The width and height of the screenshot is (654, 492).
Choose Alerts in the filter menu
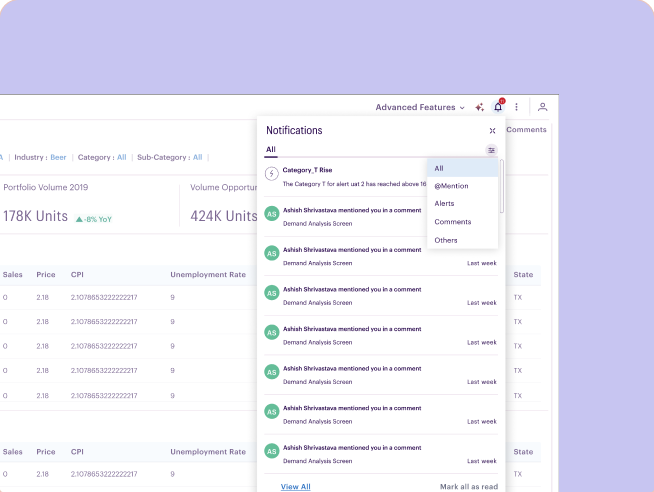[x=463, y=203]
